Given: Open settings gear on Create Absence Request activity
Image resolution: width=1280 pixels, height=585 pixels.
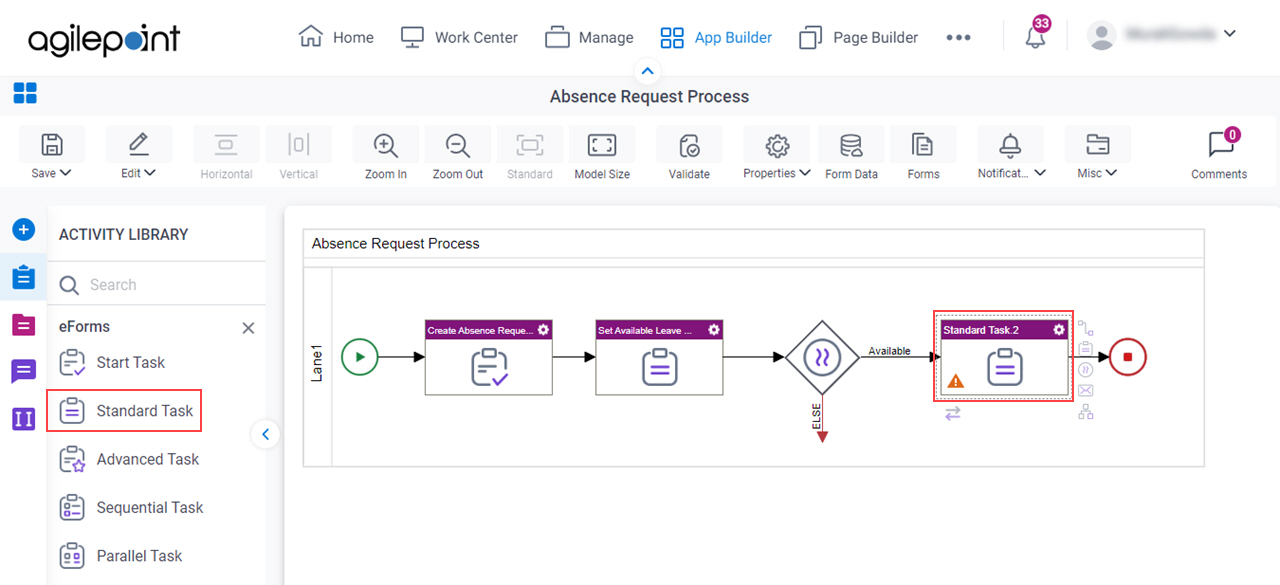Looking at the screenshot, I should pos(543,329).
